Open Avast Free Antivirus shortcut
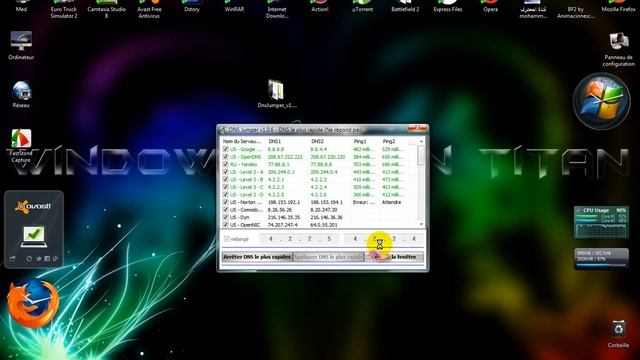The width and height of the screenshot is (640, 360). coord(149,9)
